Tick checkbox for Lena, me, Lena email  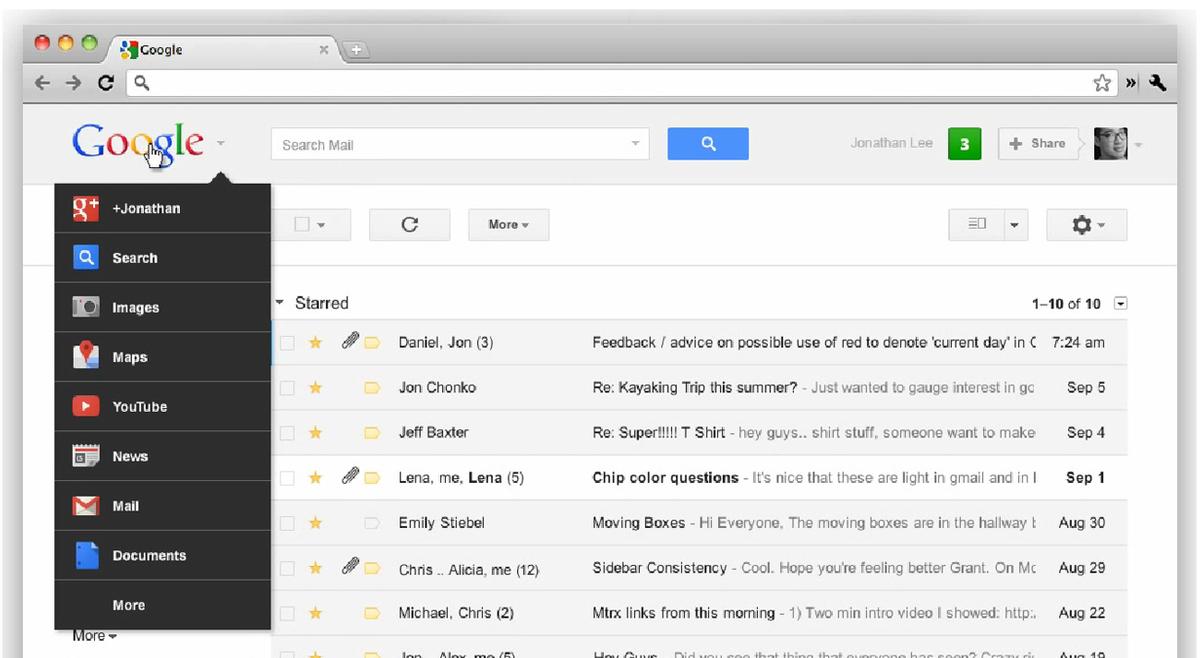pos(287,478)
